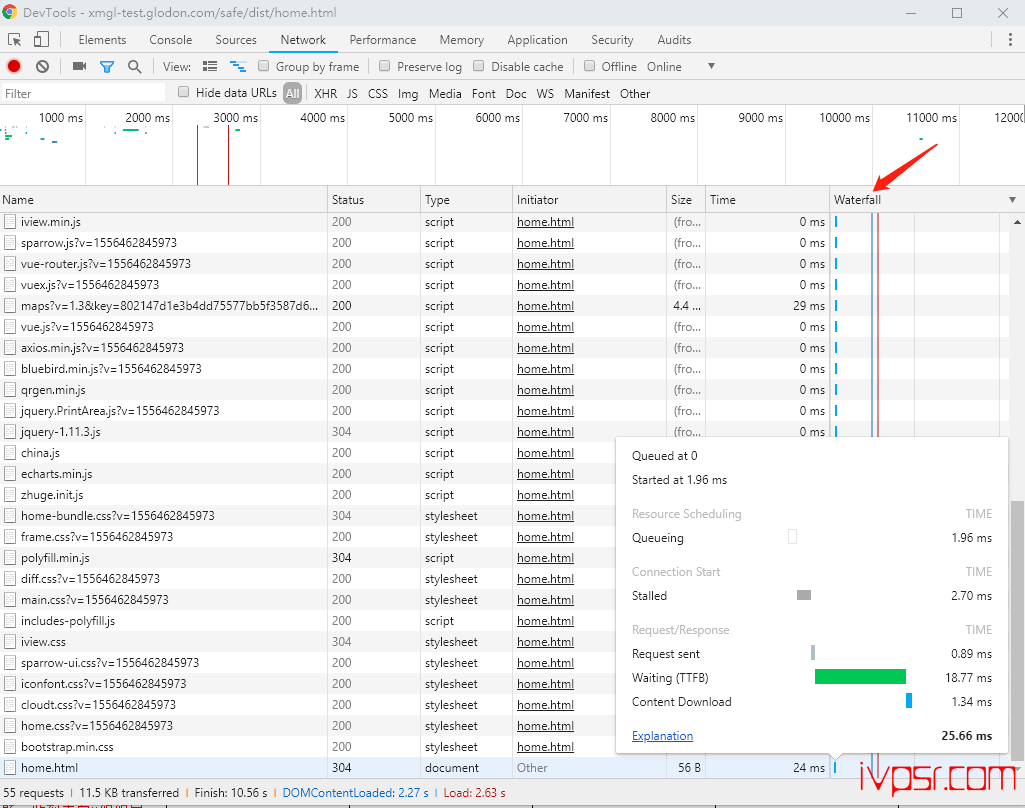Sort by the Time column header
The width and height of the screenshot is (1025, 808).
click(767, 200)
